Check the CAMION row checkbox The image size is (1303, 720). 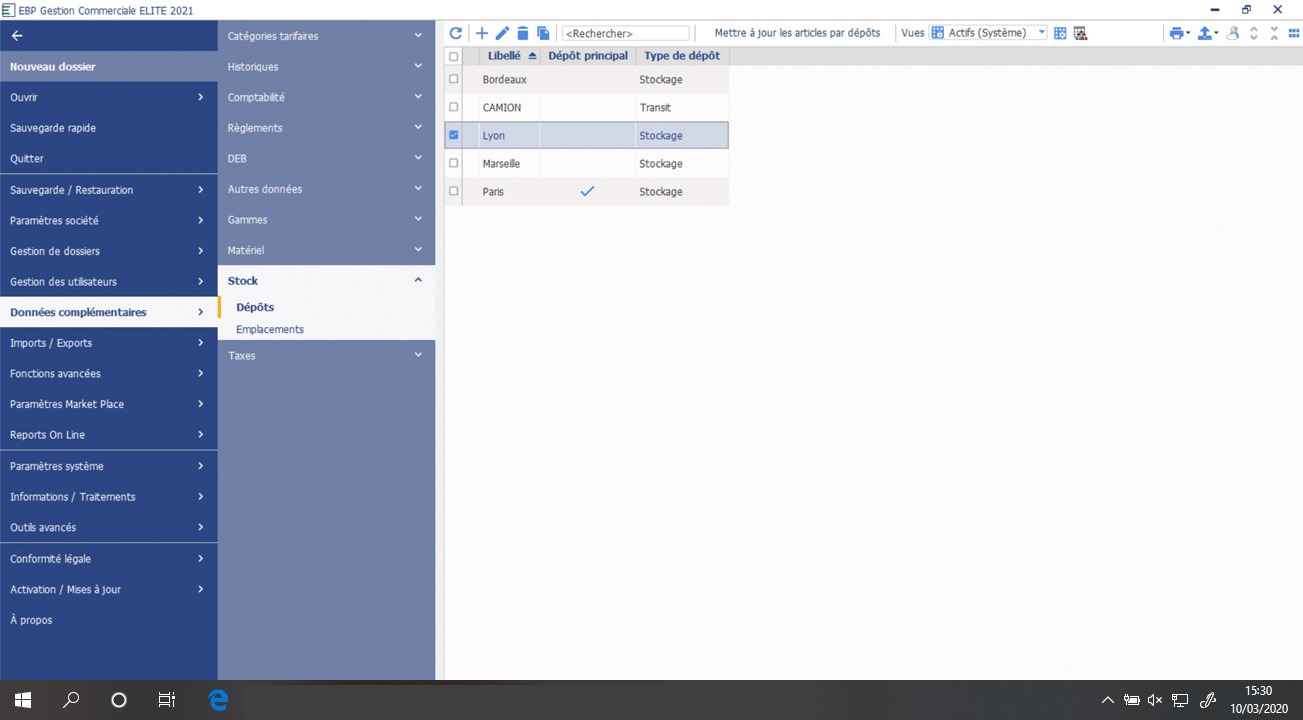pyautogui.click(x=454, y=107)
